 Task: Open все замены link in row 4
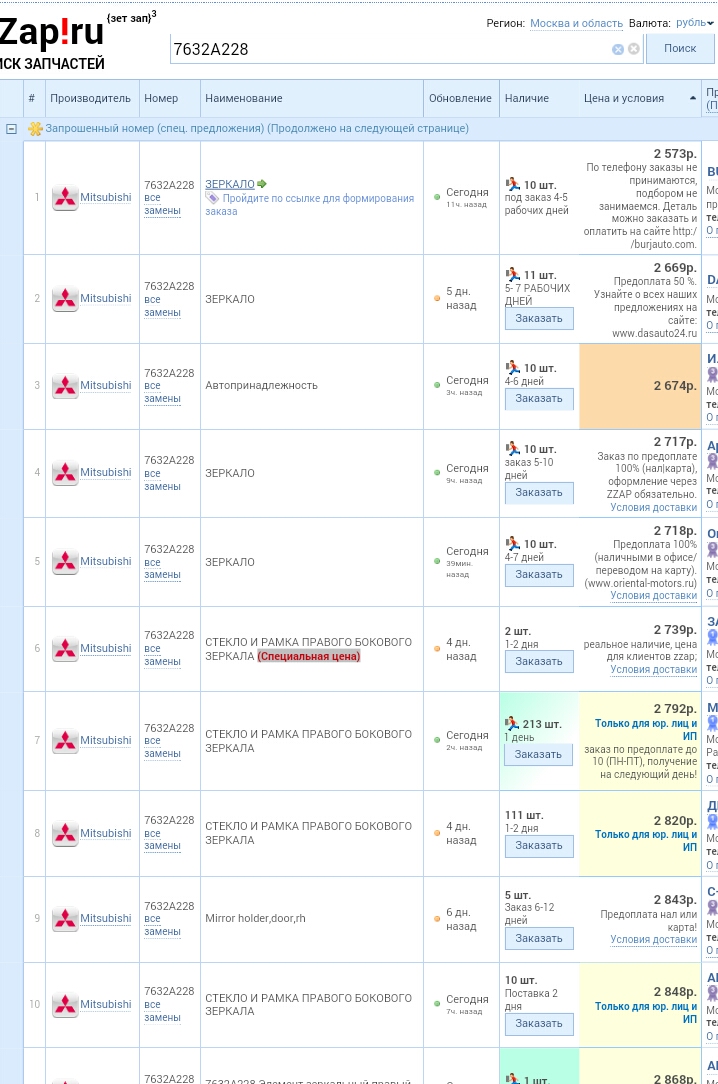click(x=162, y=480)
